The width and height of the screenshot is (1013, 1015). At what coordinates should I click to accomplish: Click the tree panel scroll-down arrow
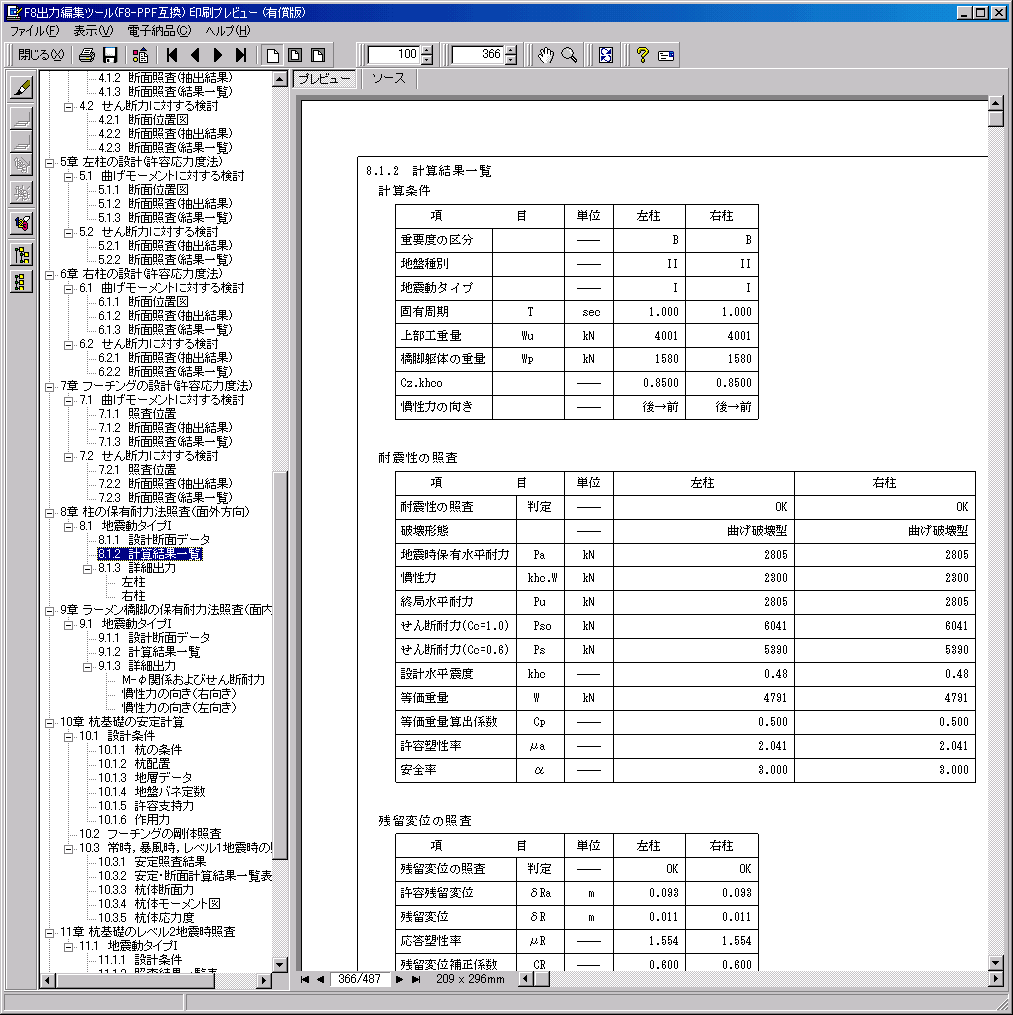(280, 965)
